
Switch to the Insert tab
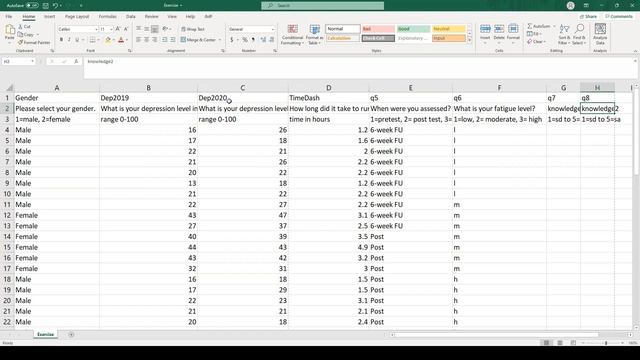pyautogui.click(x=49, y=17)
